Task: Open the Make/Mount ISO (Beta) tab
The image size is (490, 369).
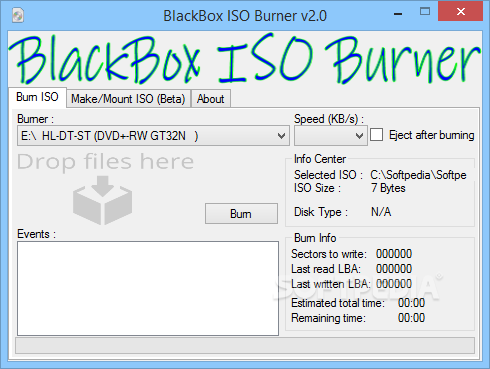Action: (x=128, y=99)
